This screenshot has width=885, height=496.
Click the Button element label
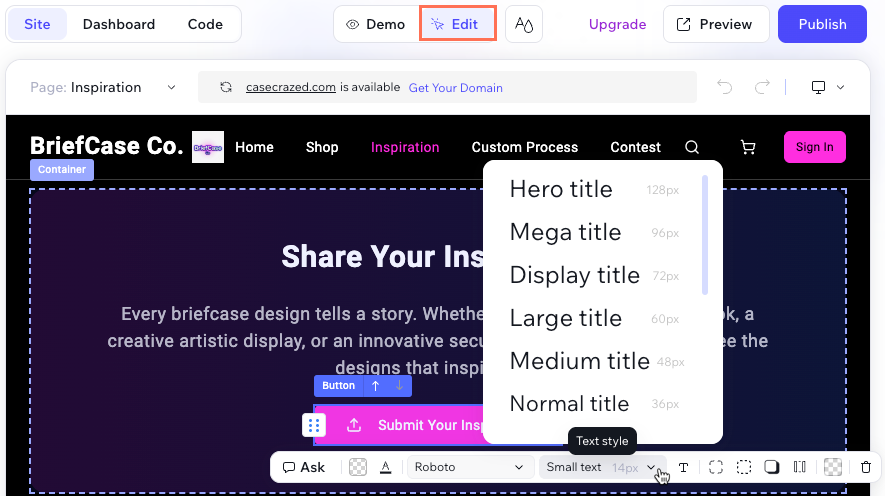[x=338, y=385]
